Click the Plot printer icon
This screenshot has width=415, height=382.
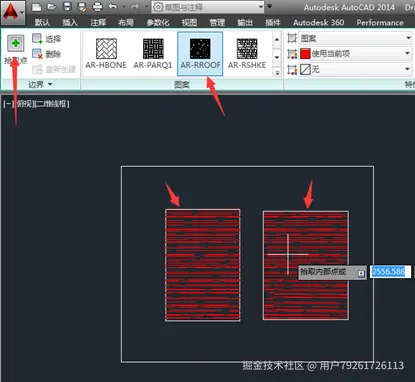click(x=97, y=7)
